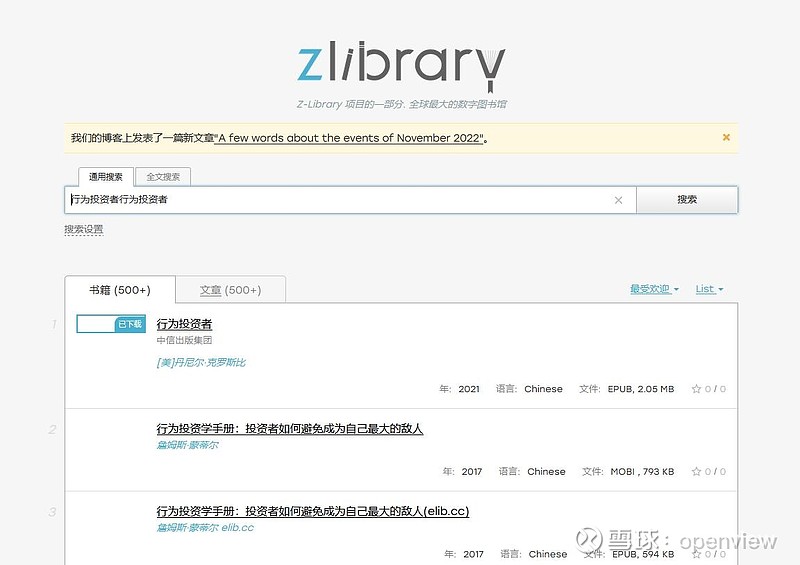Click the star rating of 行为投资者

click(709, 389)
